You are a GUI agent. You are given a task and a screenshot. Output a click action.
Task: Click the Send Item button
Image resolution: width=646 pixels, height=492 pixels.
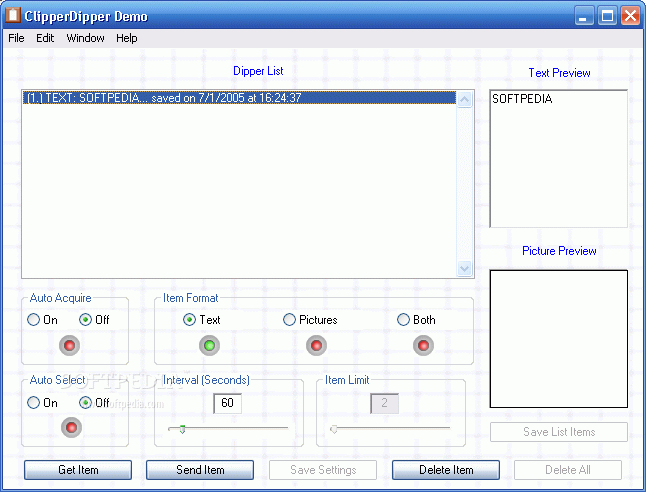click(200, 470)
